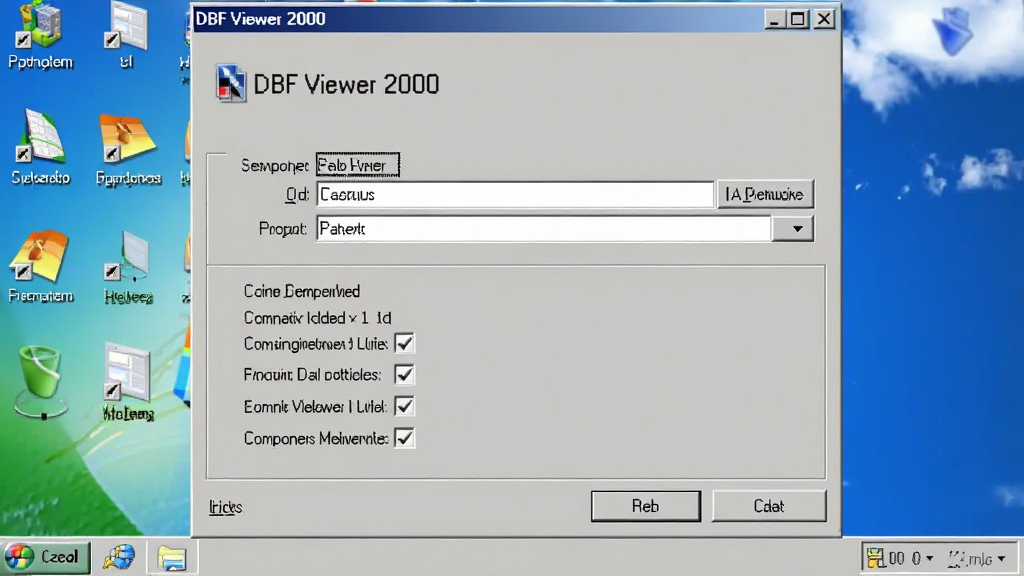Toggle the Fmouint Dal potticles checkbox
The image size is (1024, 576).
pos(404,374)
